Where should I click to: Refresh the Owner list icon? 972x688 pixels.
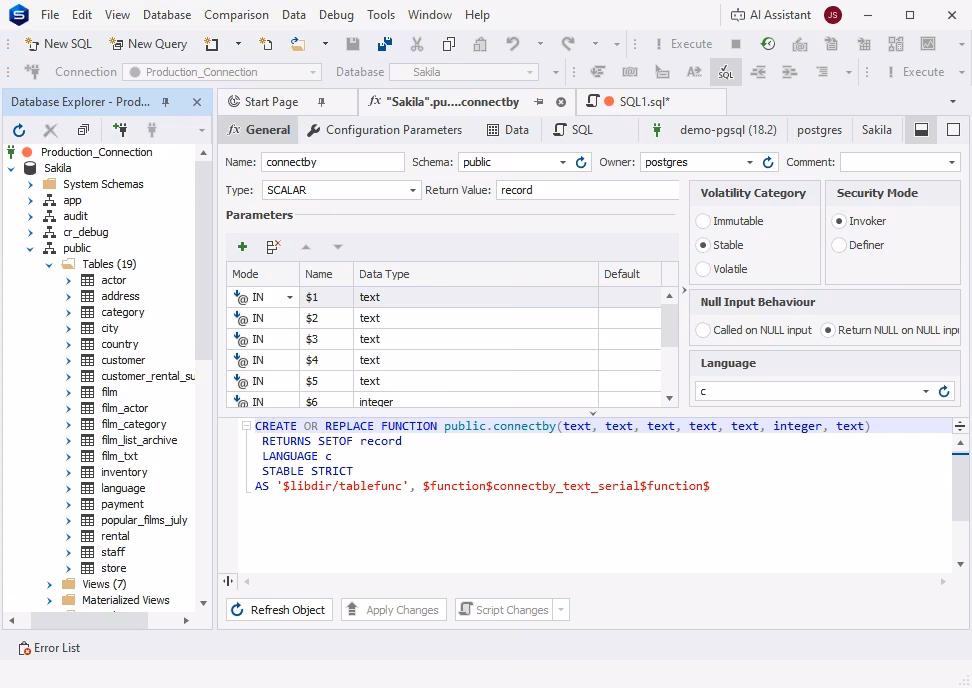click(768, 162)
